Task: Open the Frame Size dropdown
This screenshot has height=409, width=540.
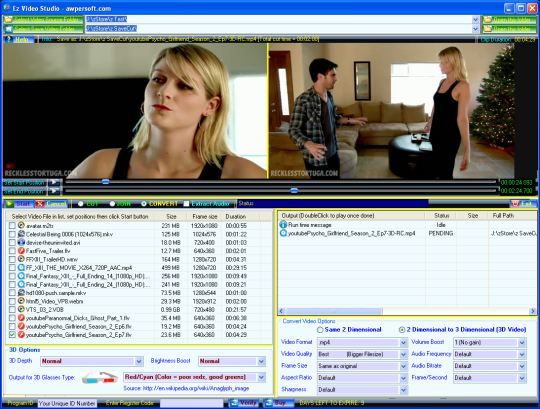Action: coord(404,366)
